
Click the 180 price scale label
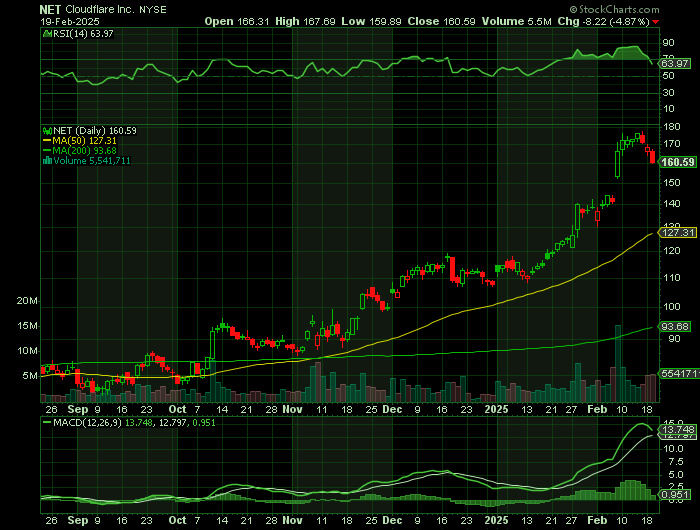tap(671, 127)
